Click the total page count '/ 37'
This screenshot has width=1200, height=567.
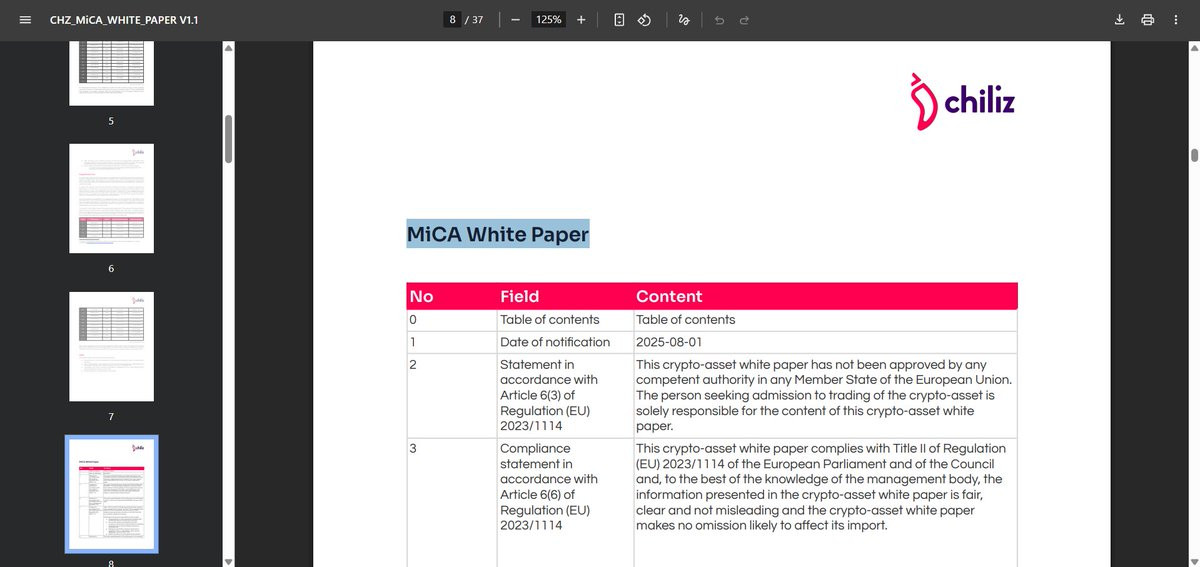tap(475, 19)
